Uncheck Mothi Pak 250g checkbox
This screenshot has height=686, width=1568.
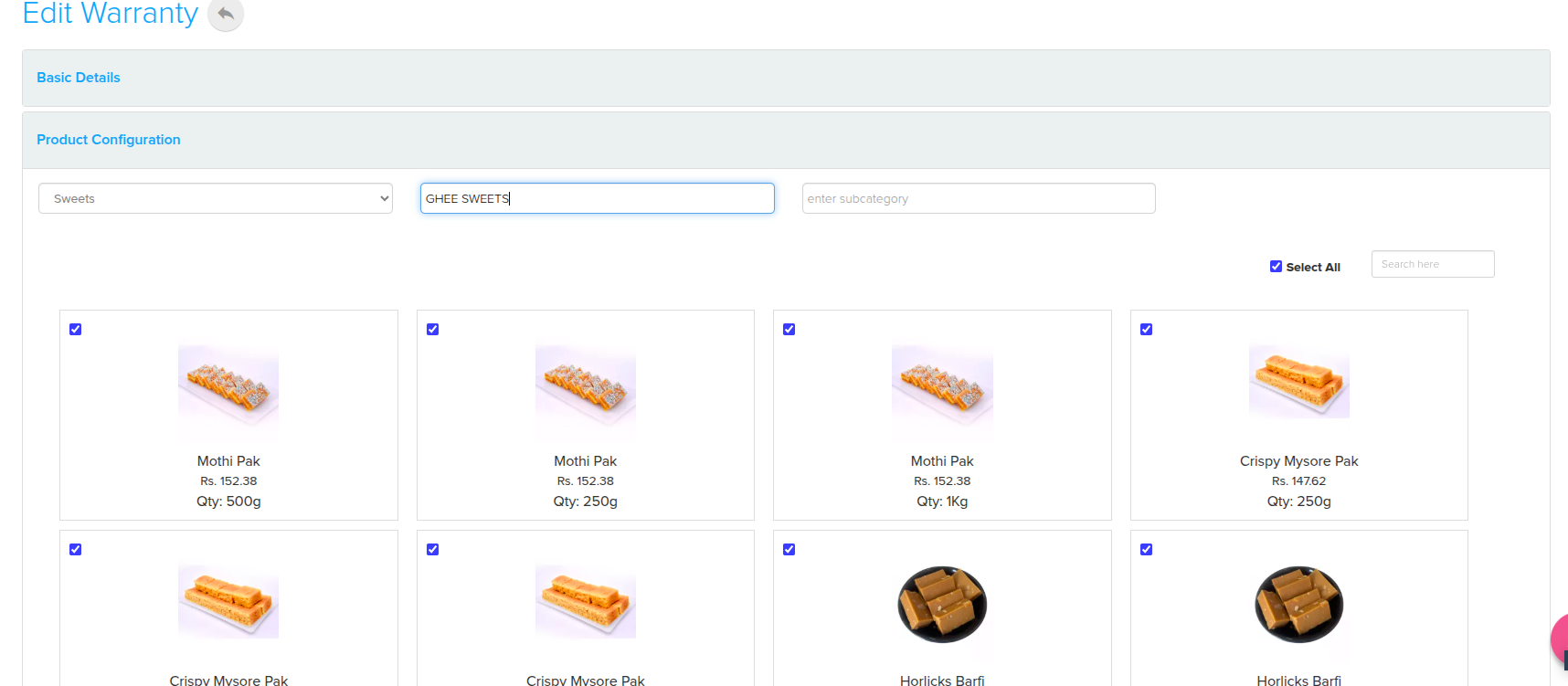click(433, 329)
